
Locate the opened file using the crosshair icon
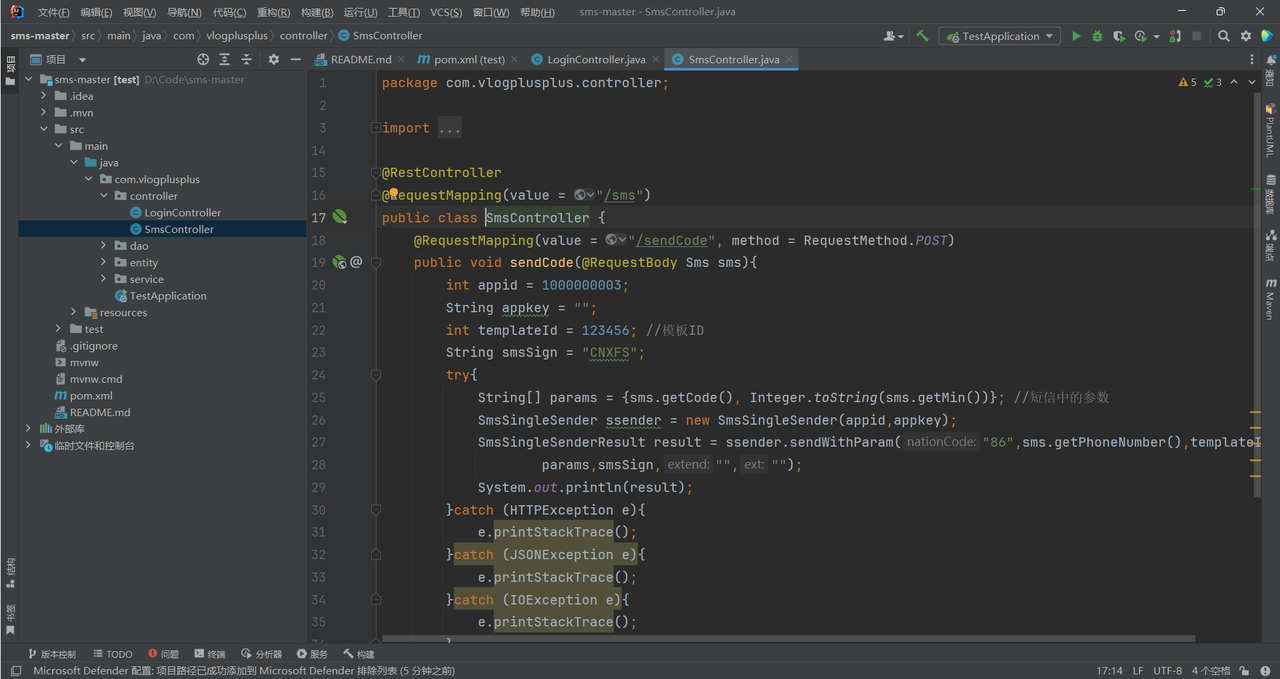(203, 60)
